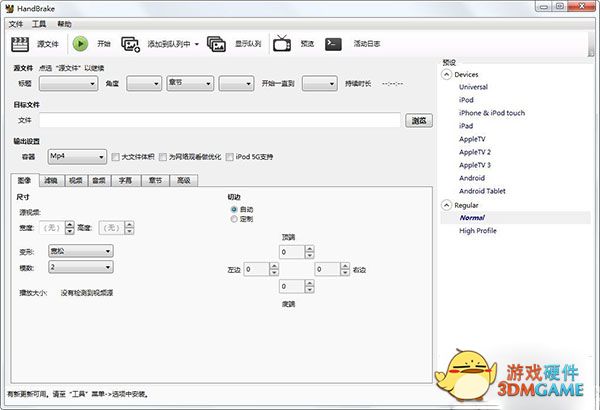Click the green Start play icon
This screenshot has width=600, height=410.
[80, 44]
